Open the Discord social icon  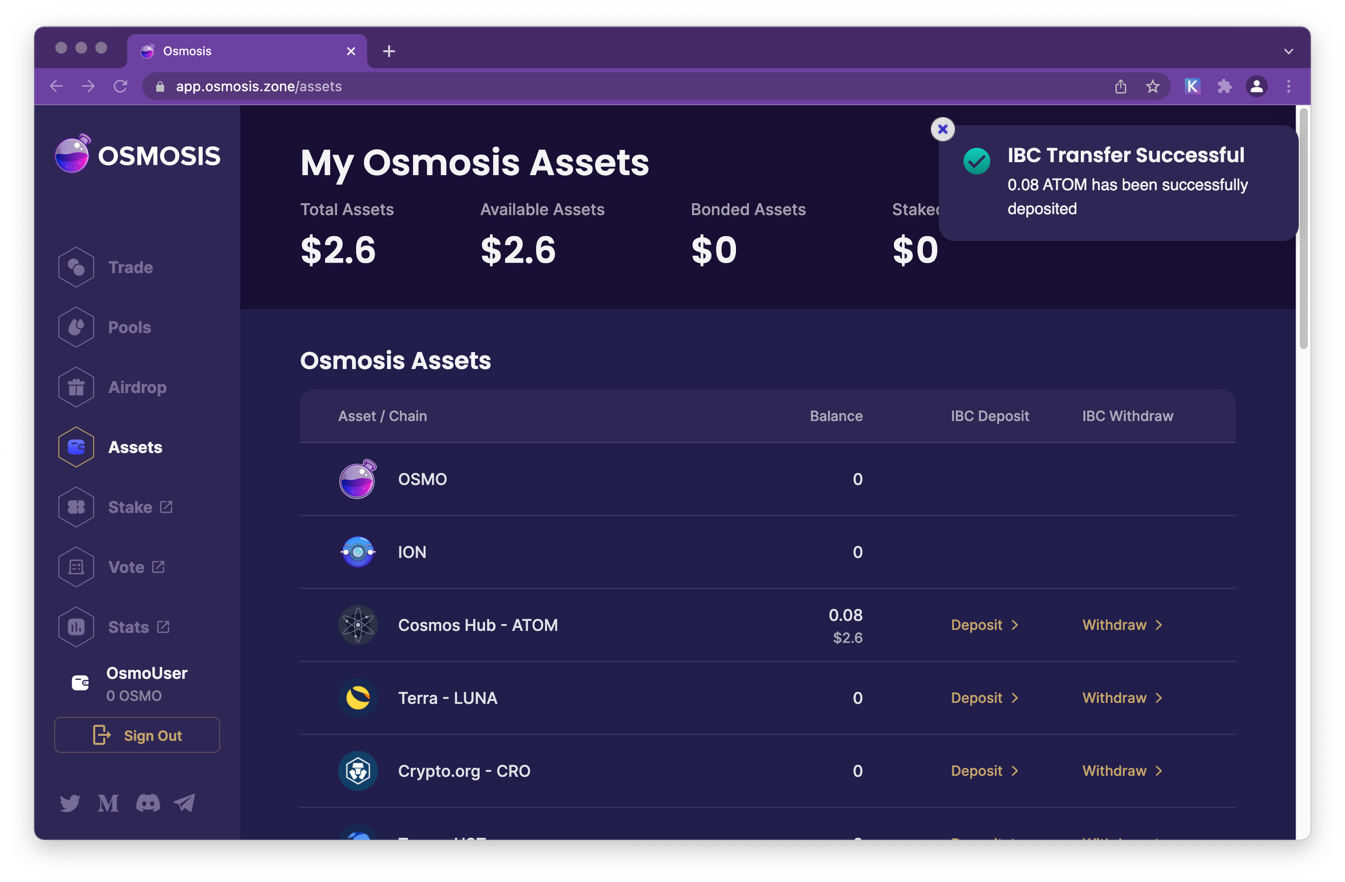(x=147, y=803)
